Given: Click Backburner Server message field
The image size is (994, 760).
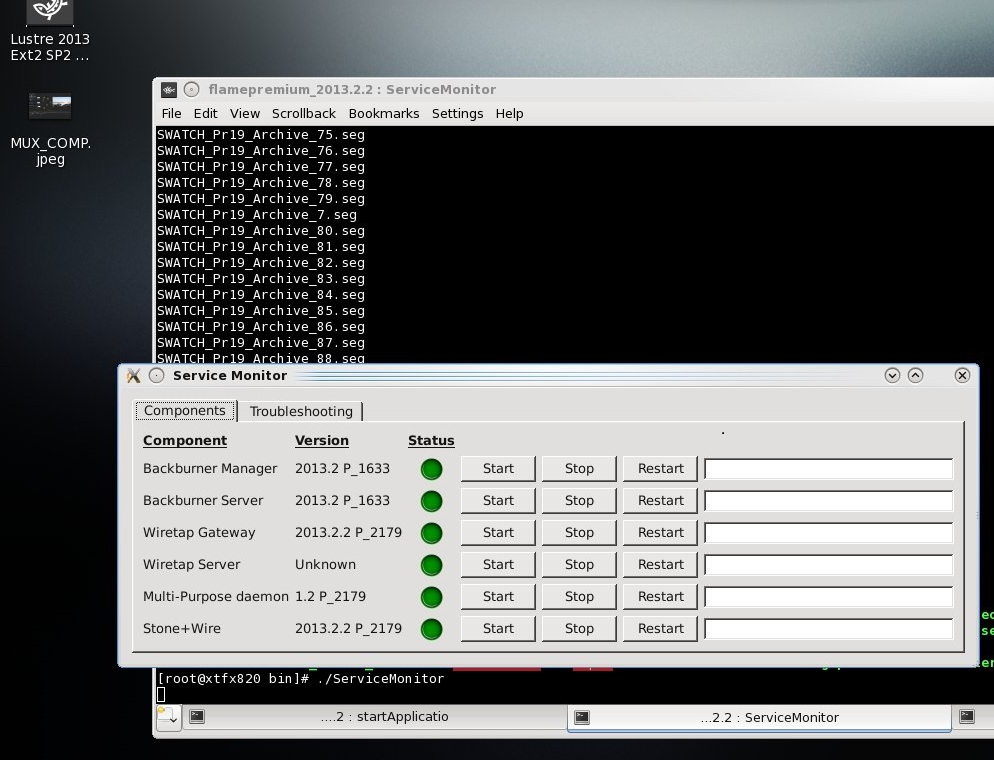Looking at the screenshot, I should [x=829, y=501].
